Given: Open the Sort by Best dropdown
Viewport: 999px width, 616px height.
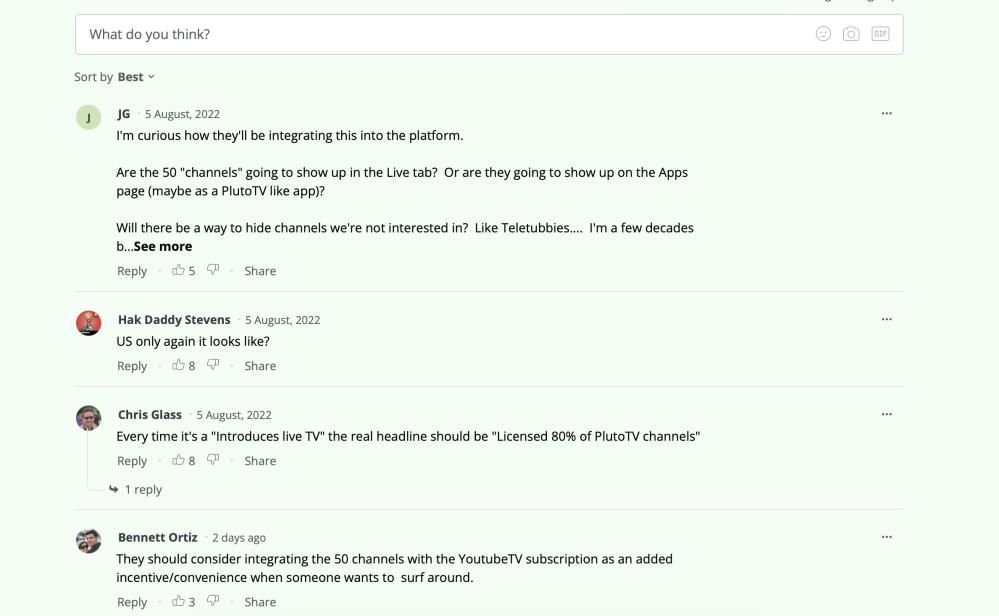Looking at the screenshot, I should pyautogui.click(x=136, y=77).
